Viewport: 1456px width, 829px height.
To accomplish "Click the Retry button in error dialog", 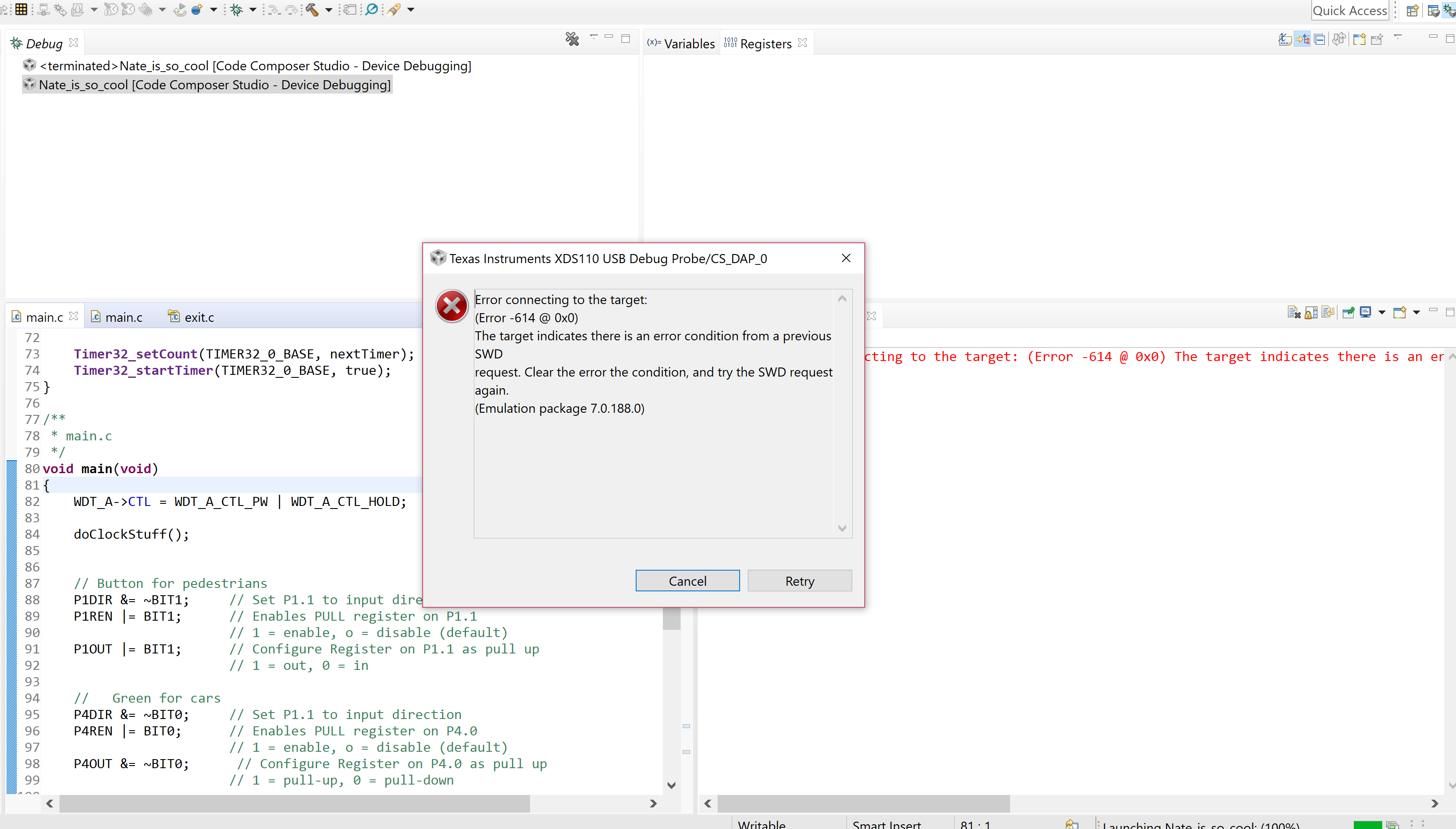I will [x=799, y=581].
